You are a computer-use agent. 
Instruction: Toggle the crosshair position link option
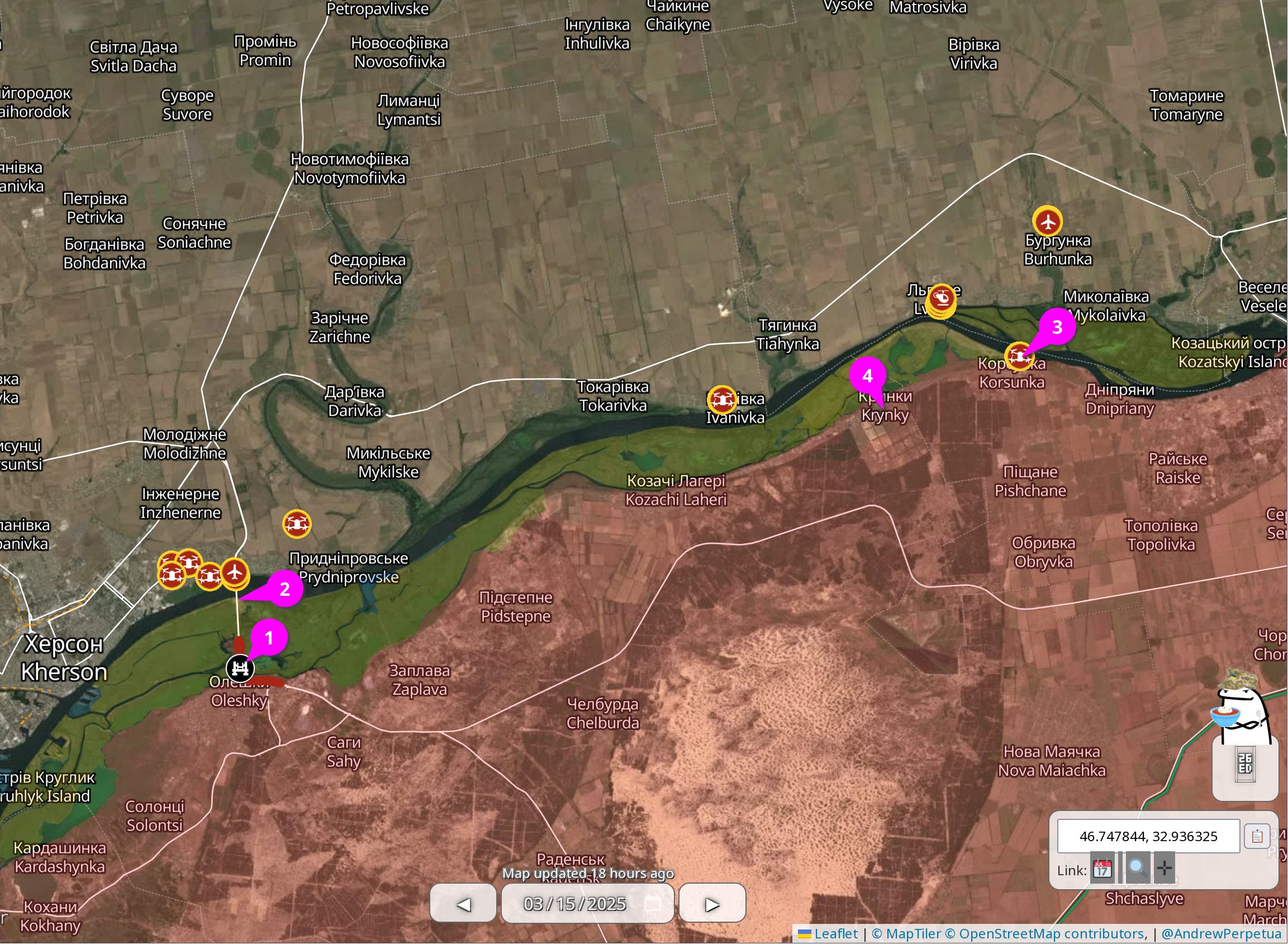tap(1165, 869)
